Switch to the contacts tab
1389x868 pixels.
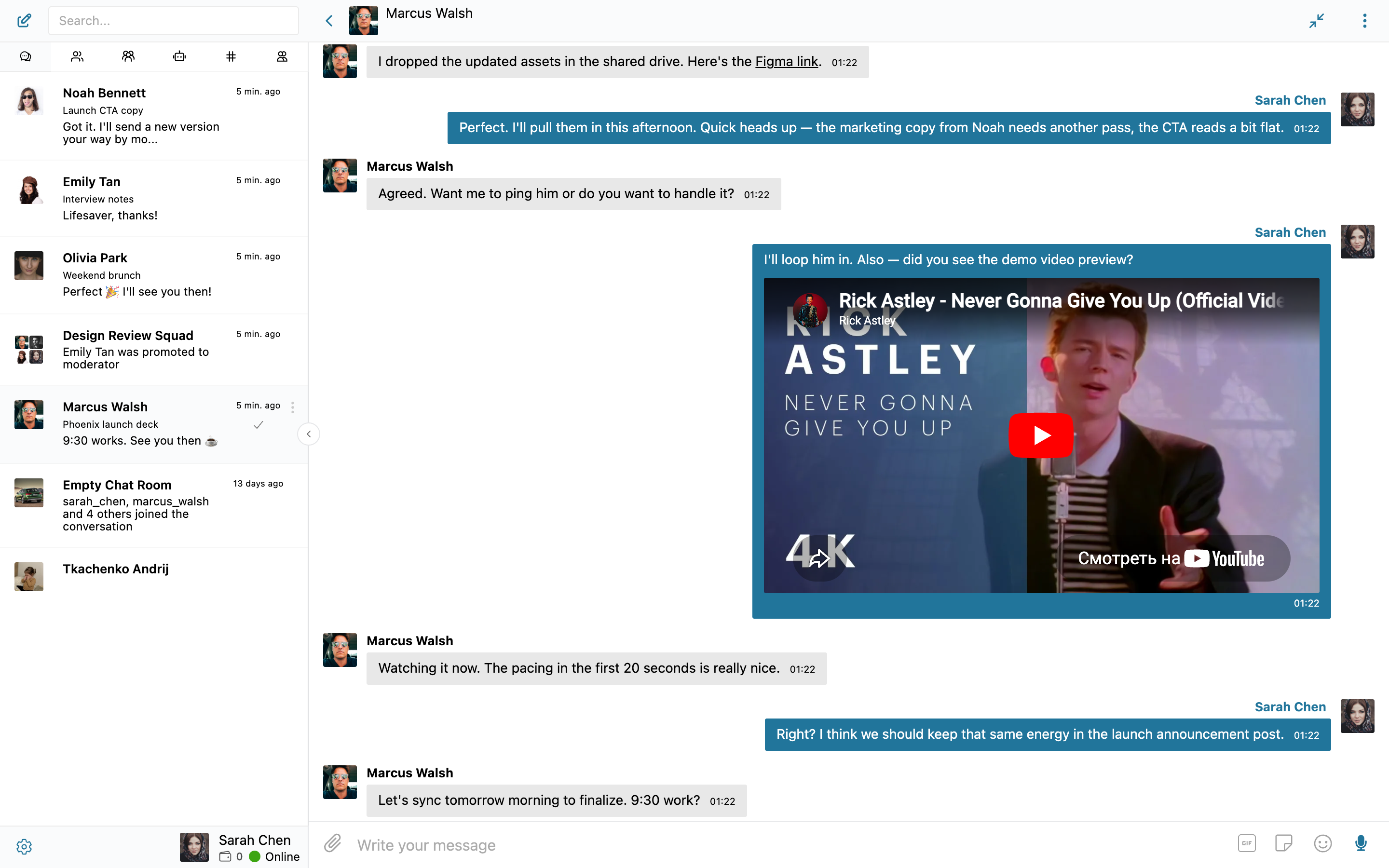77,56
